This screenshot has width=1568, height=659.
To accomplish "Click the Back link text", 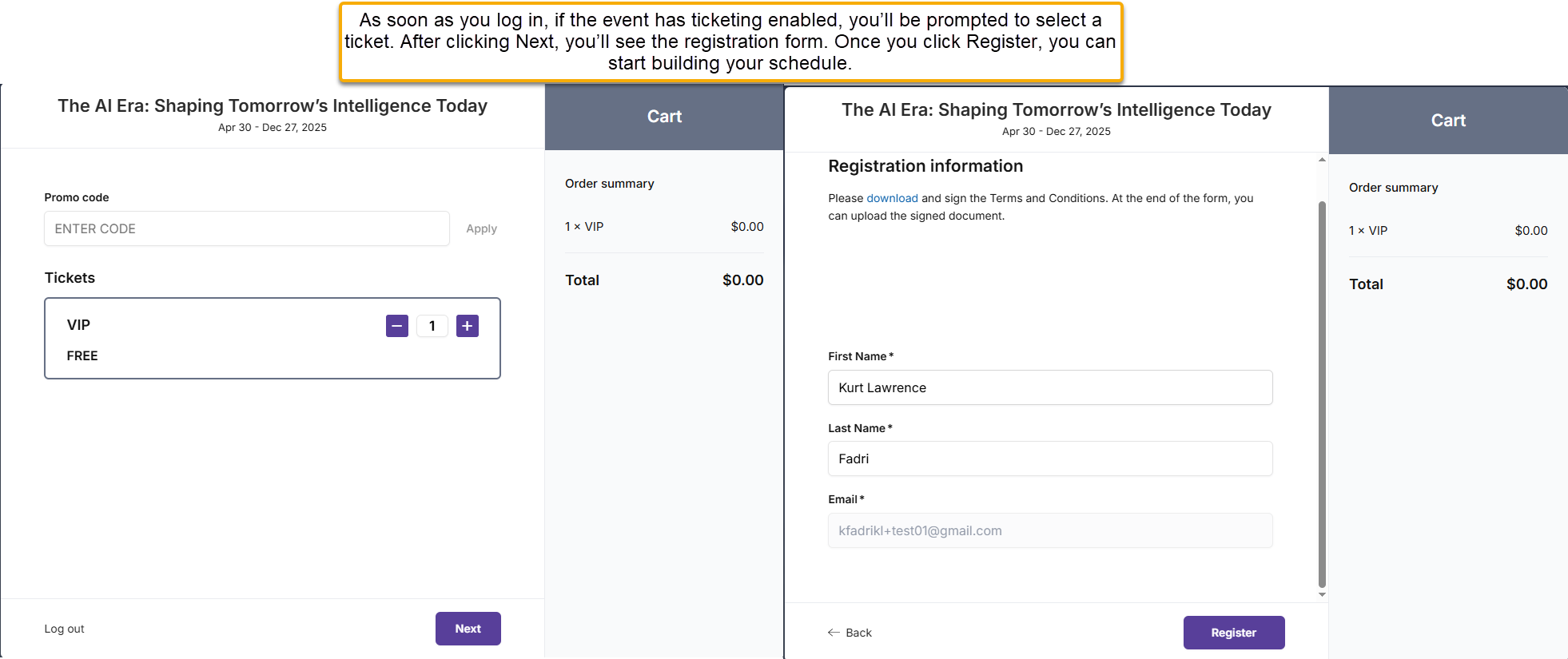I will pos(859,633).
